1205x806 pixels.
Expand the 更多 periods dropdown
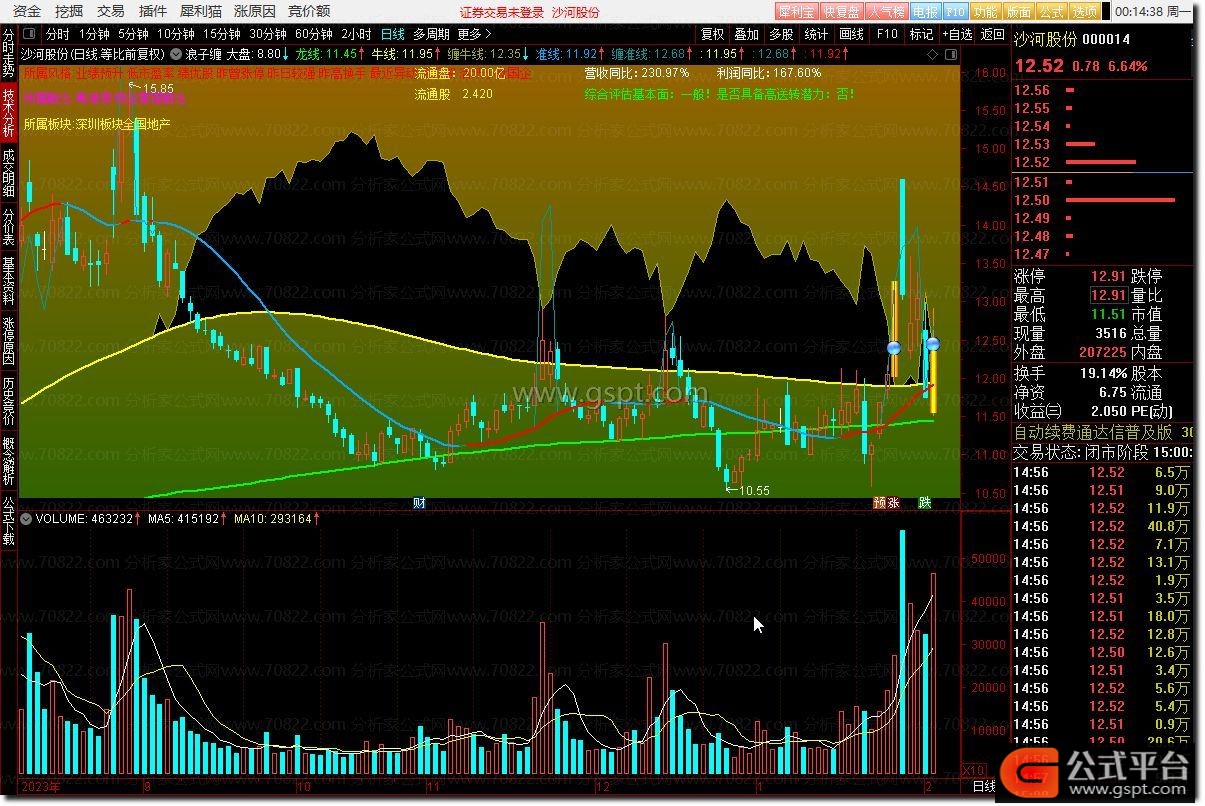(x=475, y=34)
